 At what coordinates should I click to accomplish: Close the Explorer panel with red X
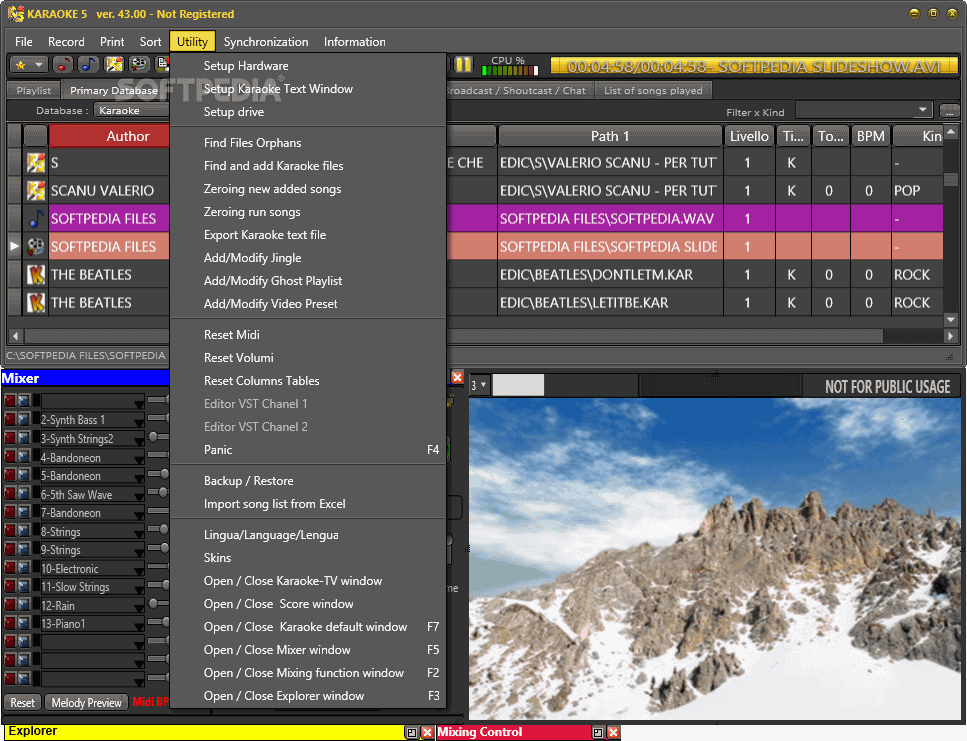[x=427, y=732]
